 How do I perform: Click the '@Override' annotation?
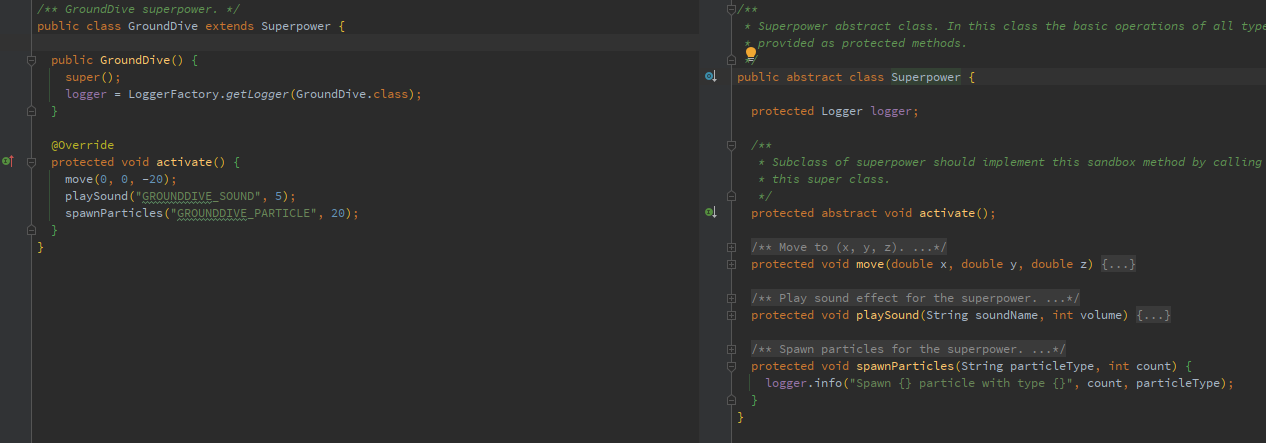(x=83, y=145)
